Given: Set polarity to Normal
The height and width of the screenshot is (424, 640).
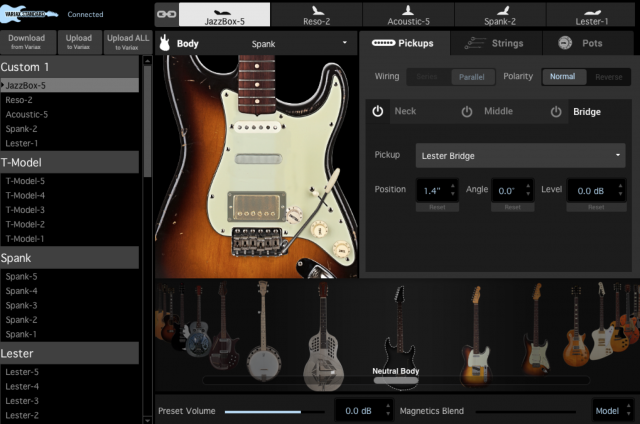Looking at the screenshot, I should (563, 76).
